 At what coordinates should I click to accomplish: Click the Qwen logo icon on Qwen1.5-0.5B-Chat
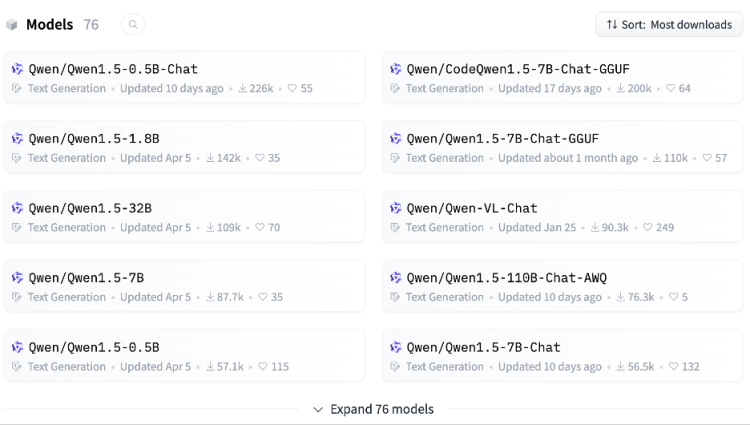[18, 69]
